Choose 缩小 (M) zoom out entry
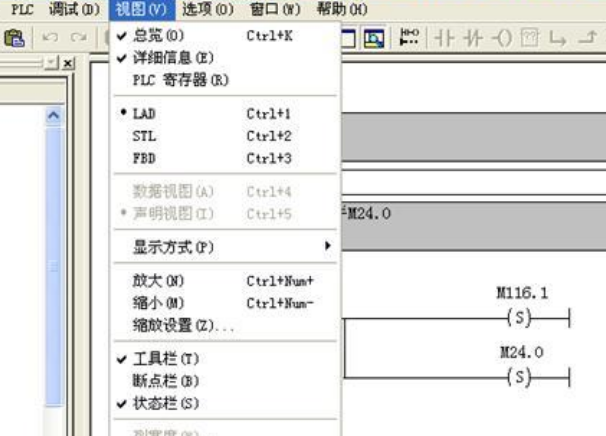 coord(225,303)
